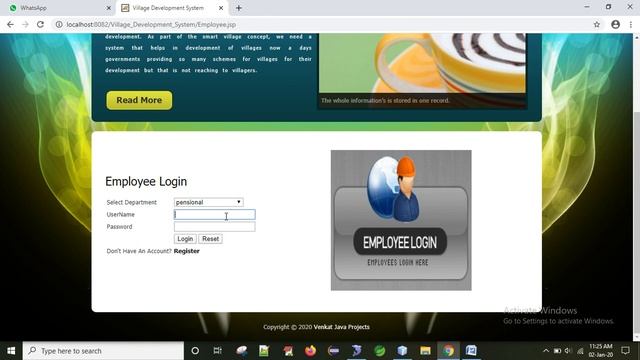Open the Select Department dropdown
This screenshot has height=360, width=640.
pos(209,202)
